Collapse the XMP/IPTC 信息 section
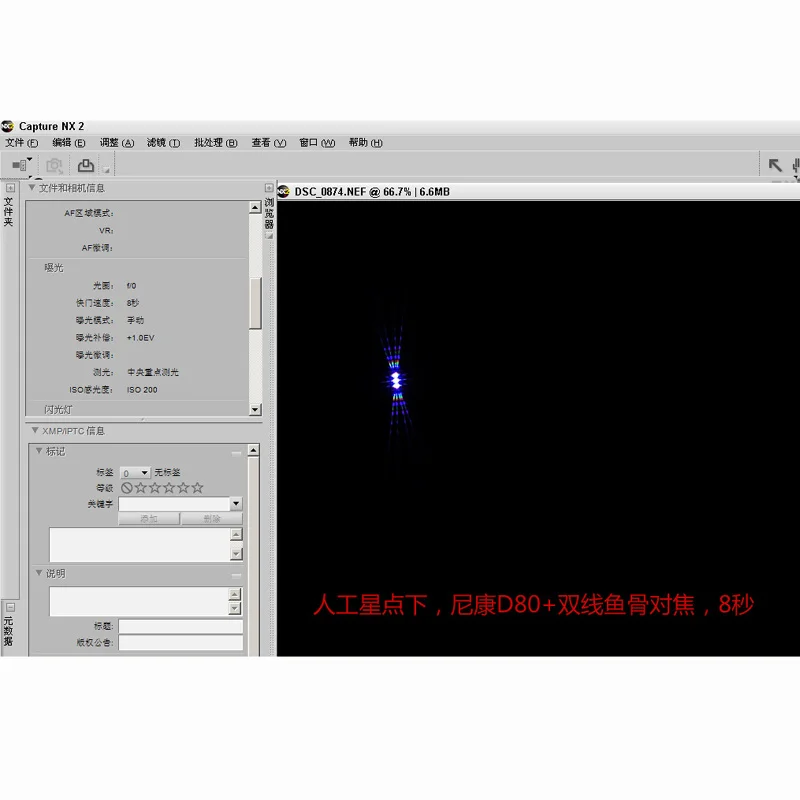Viewport: 800px width, 800px height. click(35, 431)
